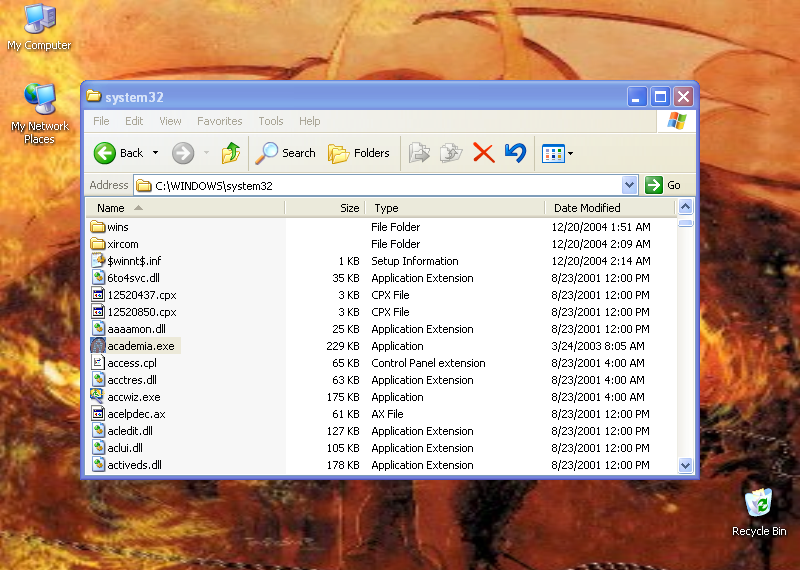Click the scrollbar down arrow
Image resolution: width=800 pixels, height=570 pixels.
(x=685, y=465)
